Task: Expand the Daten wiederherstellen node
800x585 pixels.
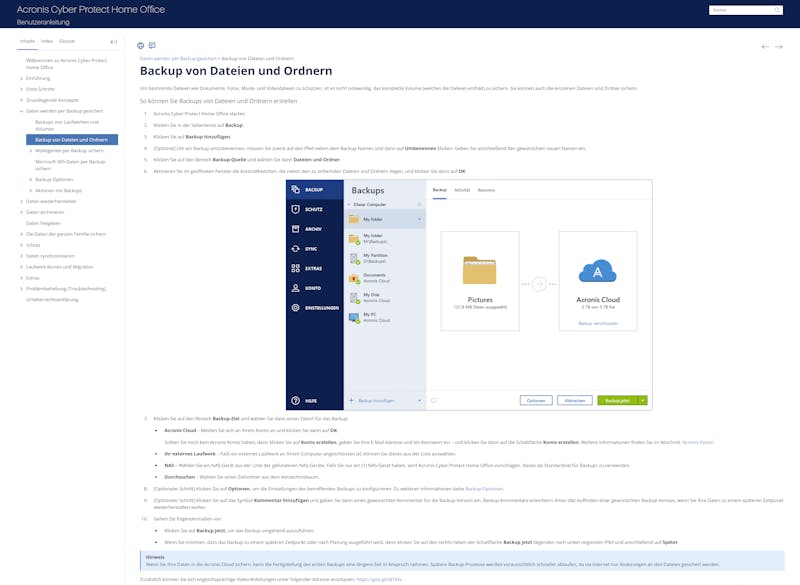Action: coord(21,201)
